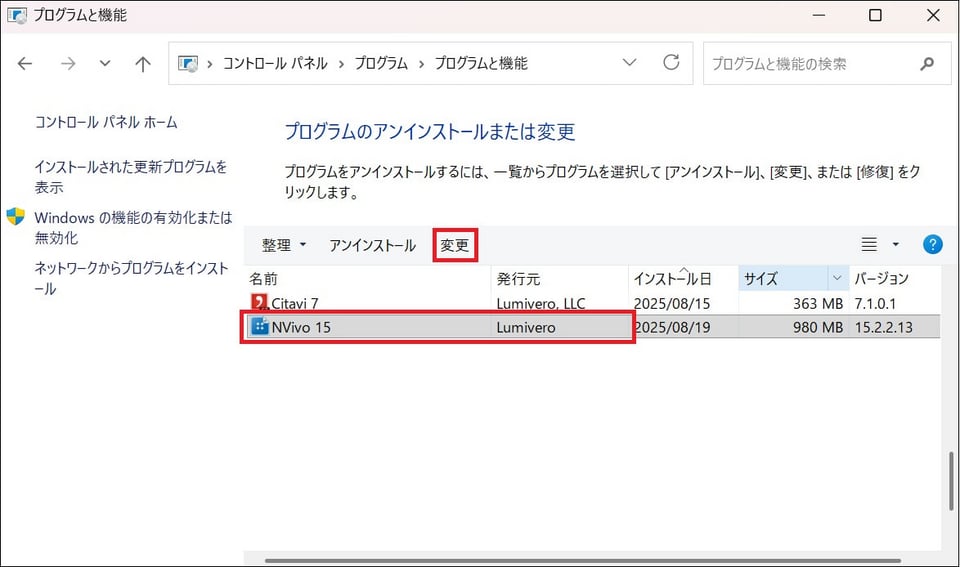Click the 変更 button
This screenshot has width=960, height=567.
[x=455, y=245]
